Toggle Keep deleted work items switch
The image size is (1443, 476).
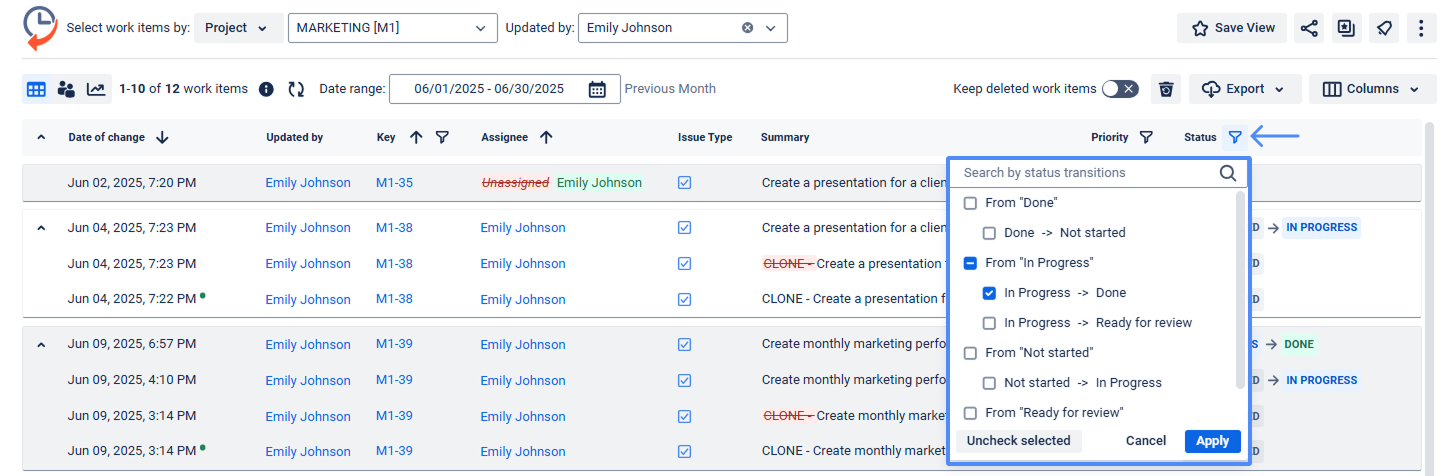tap(1119, 89)
